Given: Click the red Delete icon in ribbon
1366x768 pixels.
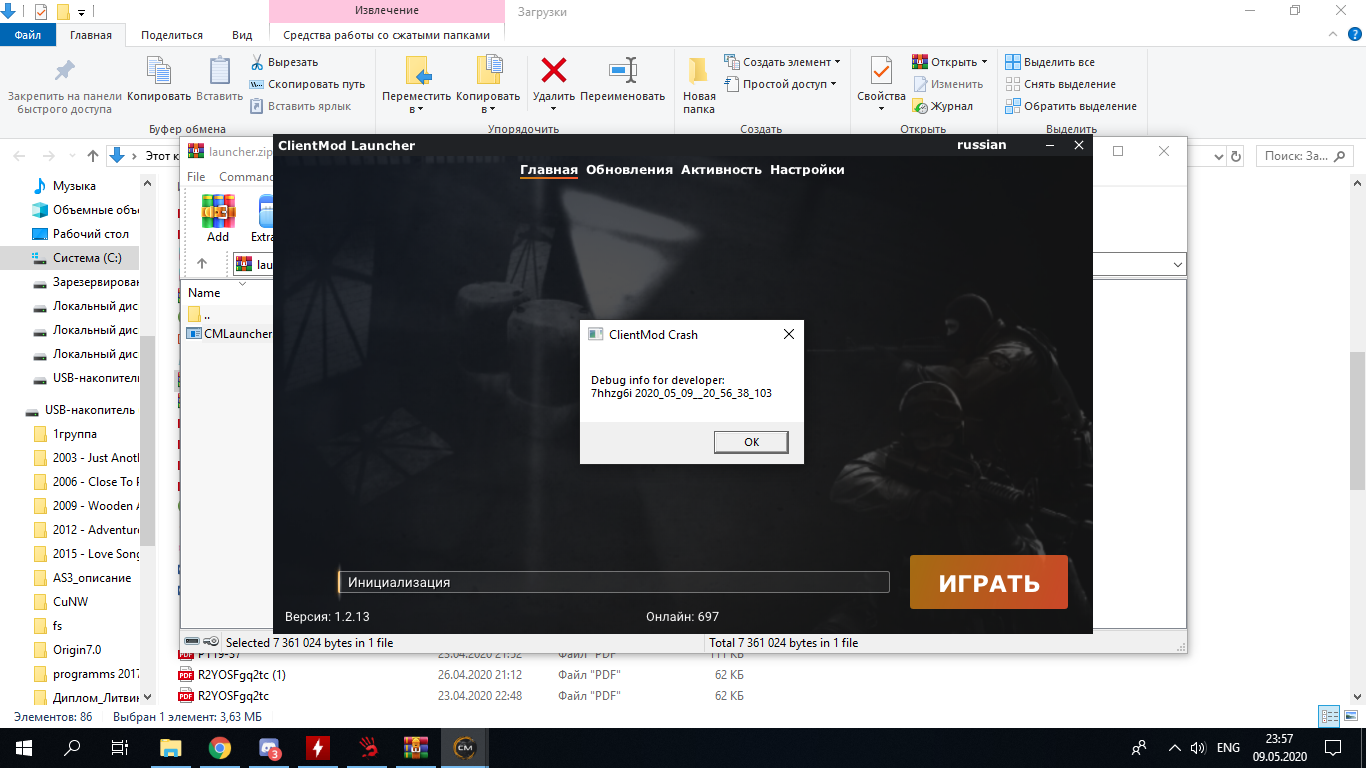Looking at the screenshot, I should click(x=553, y=72).
